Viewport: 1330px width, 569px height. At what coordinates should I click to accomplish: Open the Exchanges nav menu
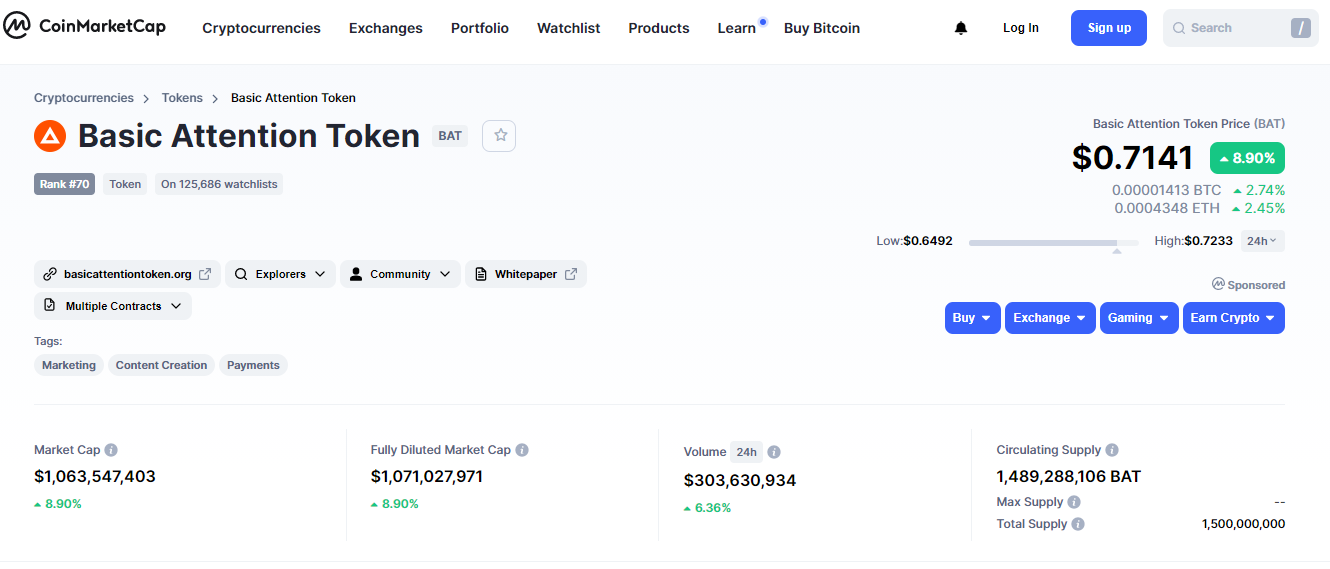tap(385, 28)
